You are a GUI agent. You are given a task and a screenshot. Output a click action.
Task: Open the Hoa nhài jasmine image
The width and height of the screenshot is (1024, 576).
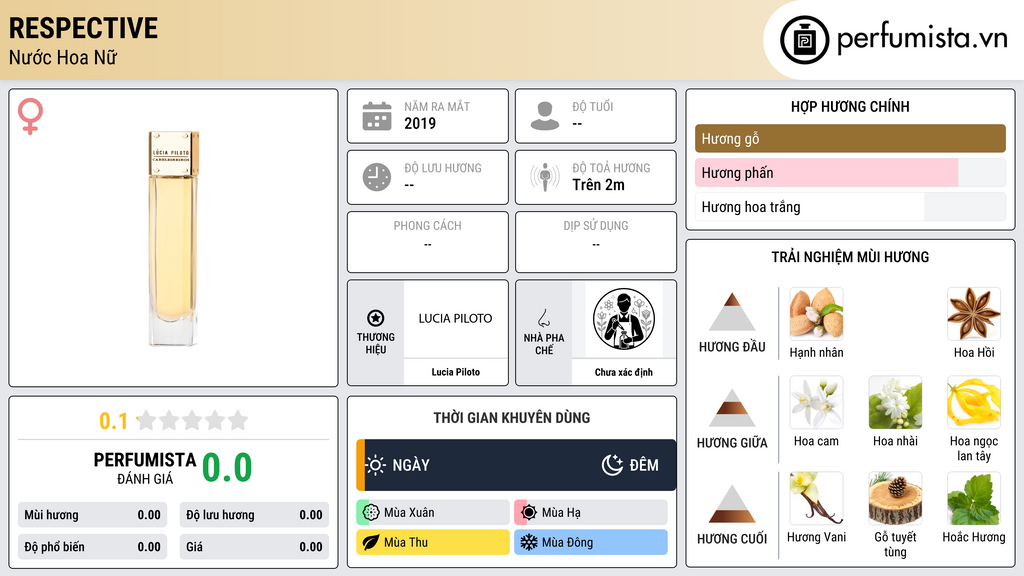pyautogui.click(x=895, y=402)
